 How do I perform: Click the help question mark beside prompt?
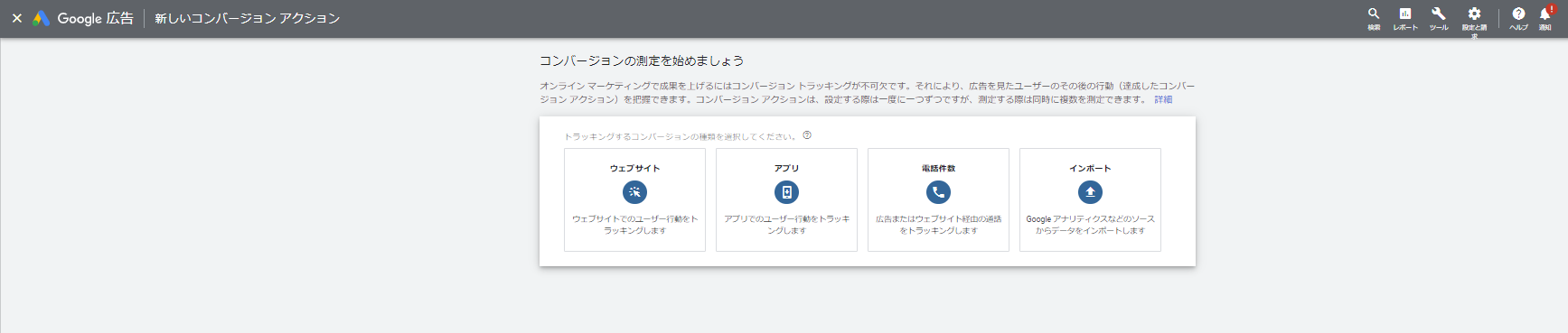807,135
